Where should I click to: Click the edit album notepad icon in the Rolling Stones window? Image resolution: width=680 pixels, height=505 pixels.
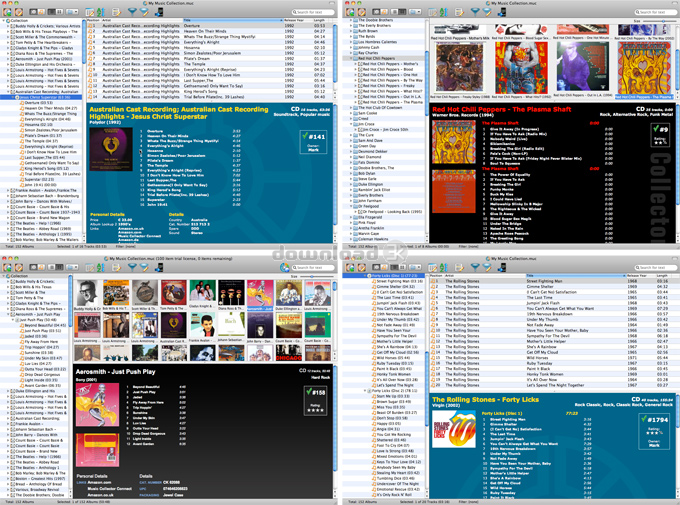point(459,267)
